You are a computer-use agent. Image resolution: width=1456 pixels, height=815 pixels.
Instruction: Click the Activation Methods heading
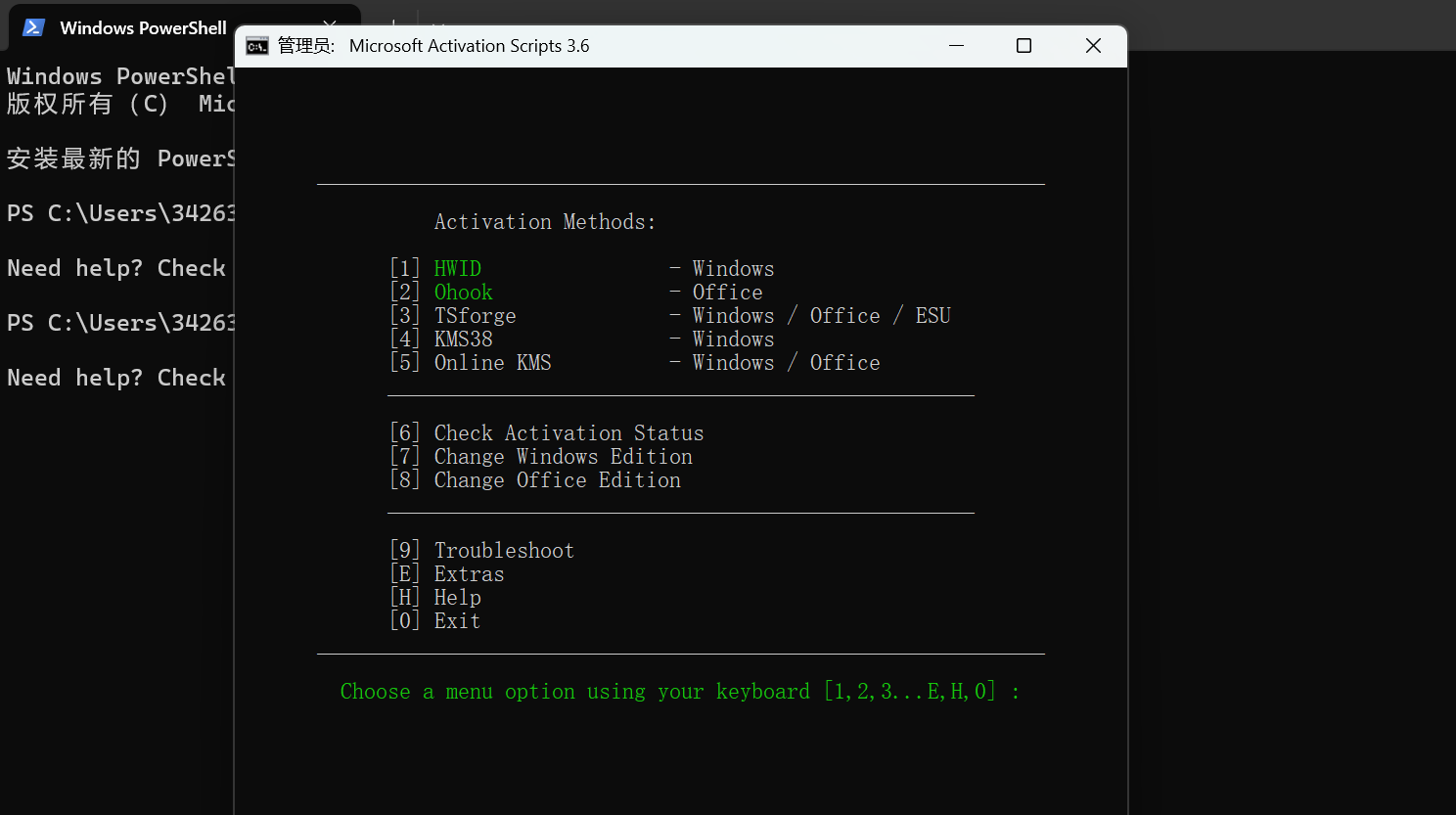545,221
